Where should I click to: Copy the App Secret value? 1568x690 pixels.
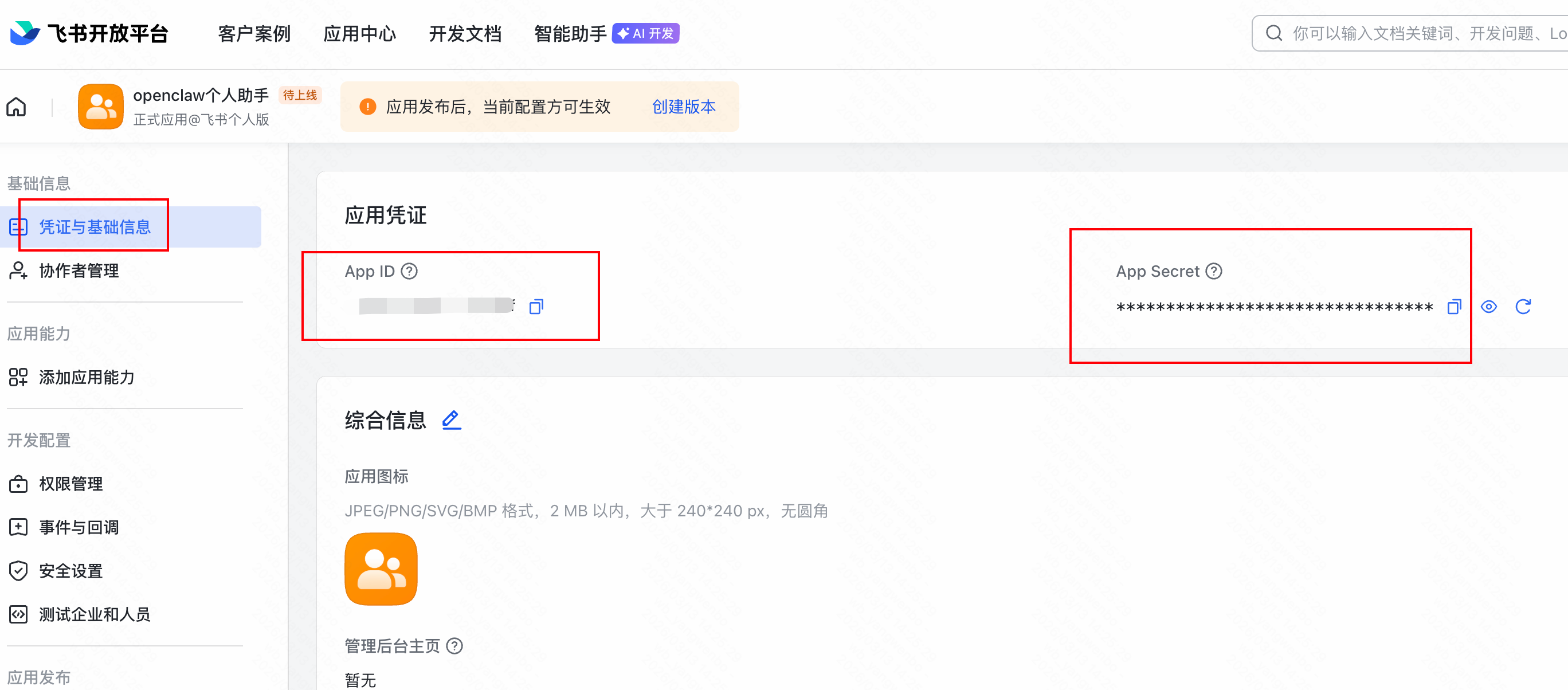click(x=1453, y=307)
